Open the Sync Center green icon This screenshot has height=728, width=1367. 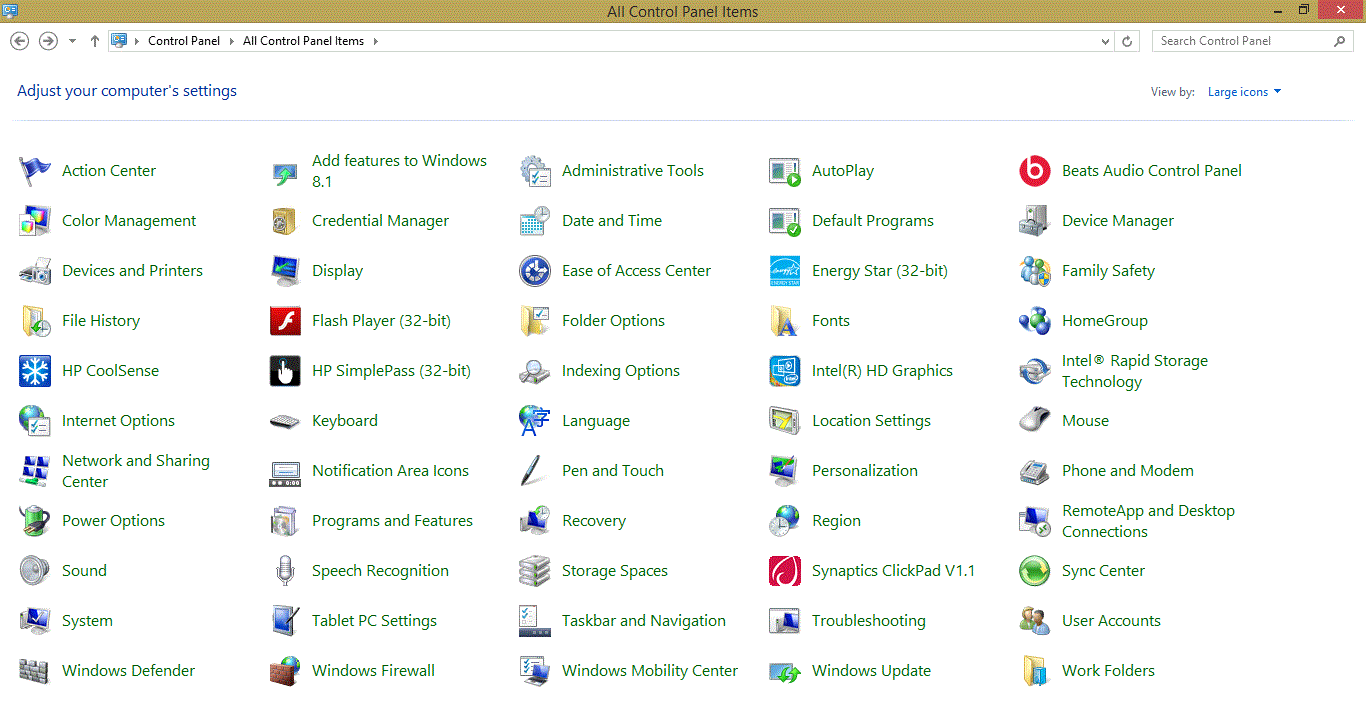click(x=1034, y=571)
